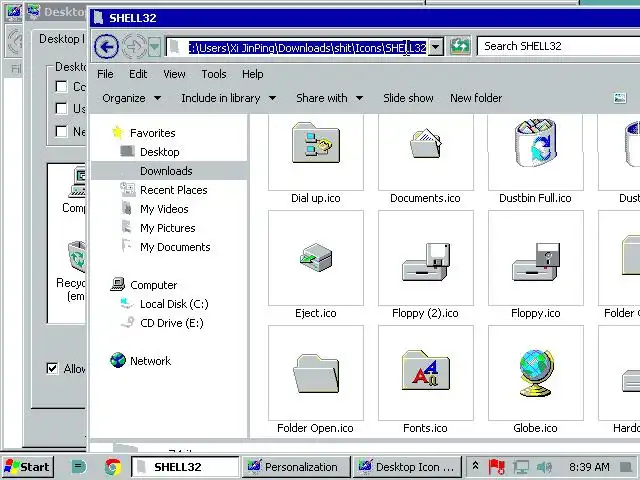Click the Forward arrow navigation button
Viewport: 640px width, 480px height.
tap(134, 47)
